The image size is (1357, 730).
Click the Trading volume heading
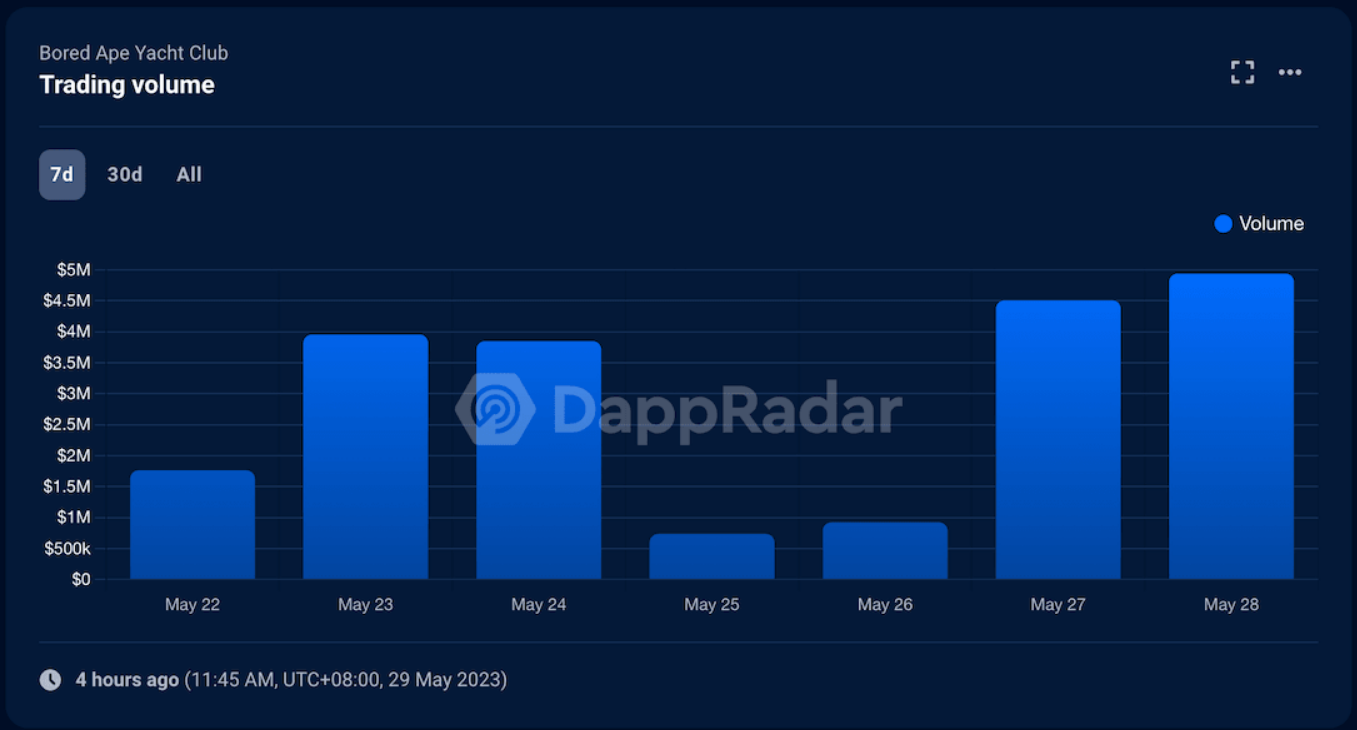(x=127, y=85)
